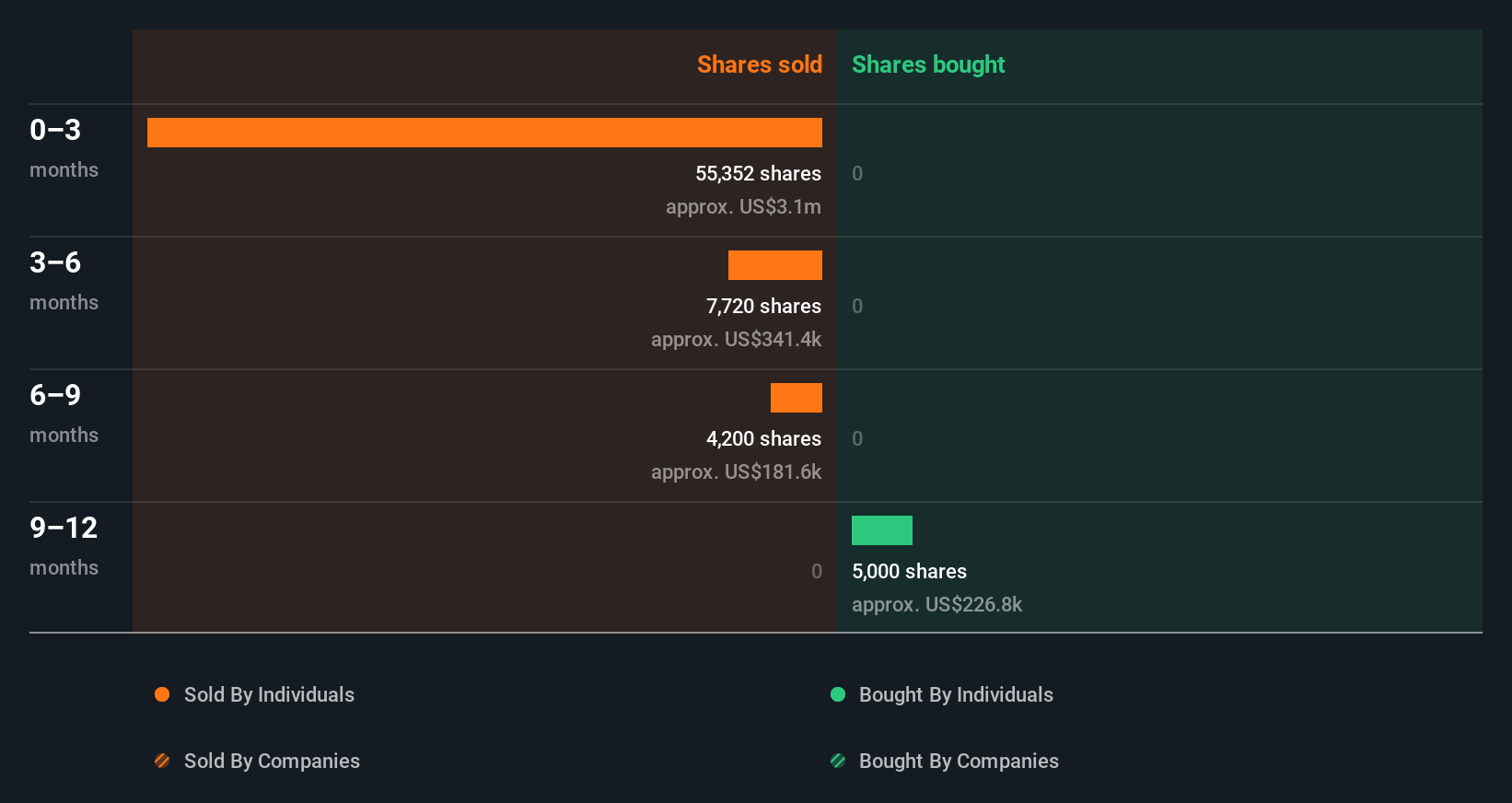
Task: Click the 7,720 shares value
Action: point(763,306)
